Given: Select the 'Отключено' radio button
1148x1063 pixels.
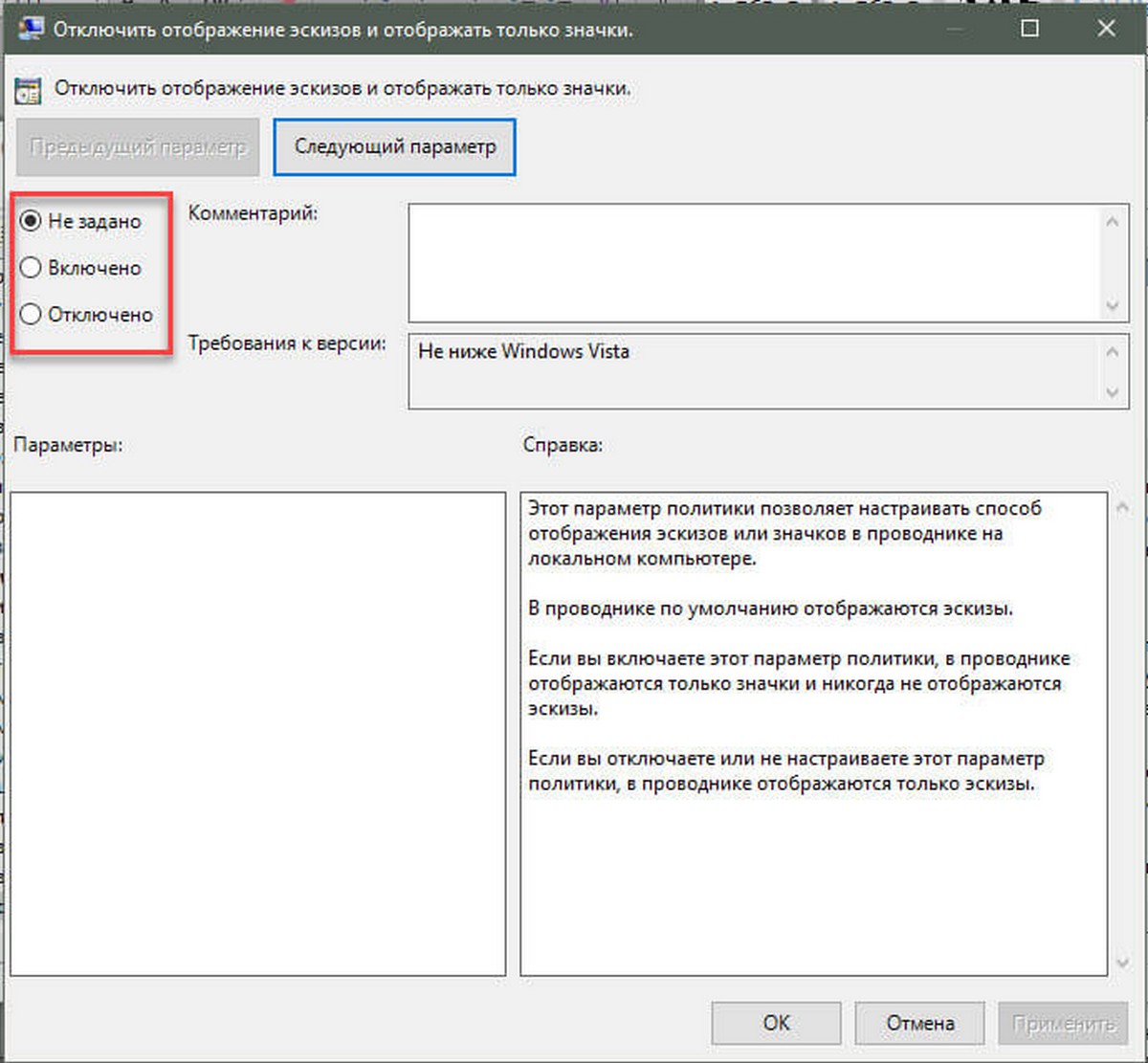Looking at the screenshot, I should (31, 314).
